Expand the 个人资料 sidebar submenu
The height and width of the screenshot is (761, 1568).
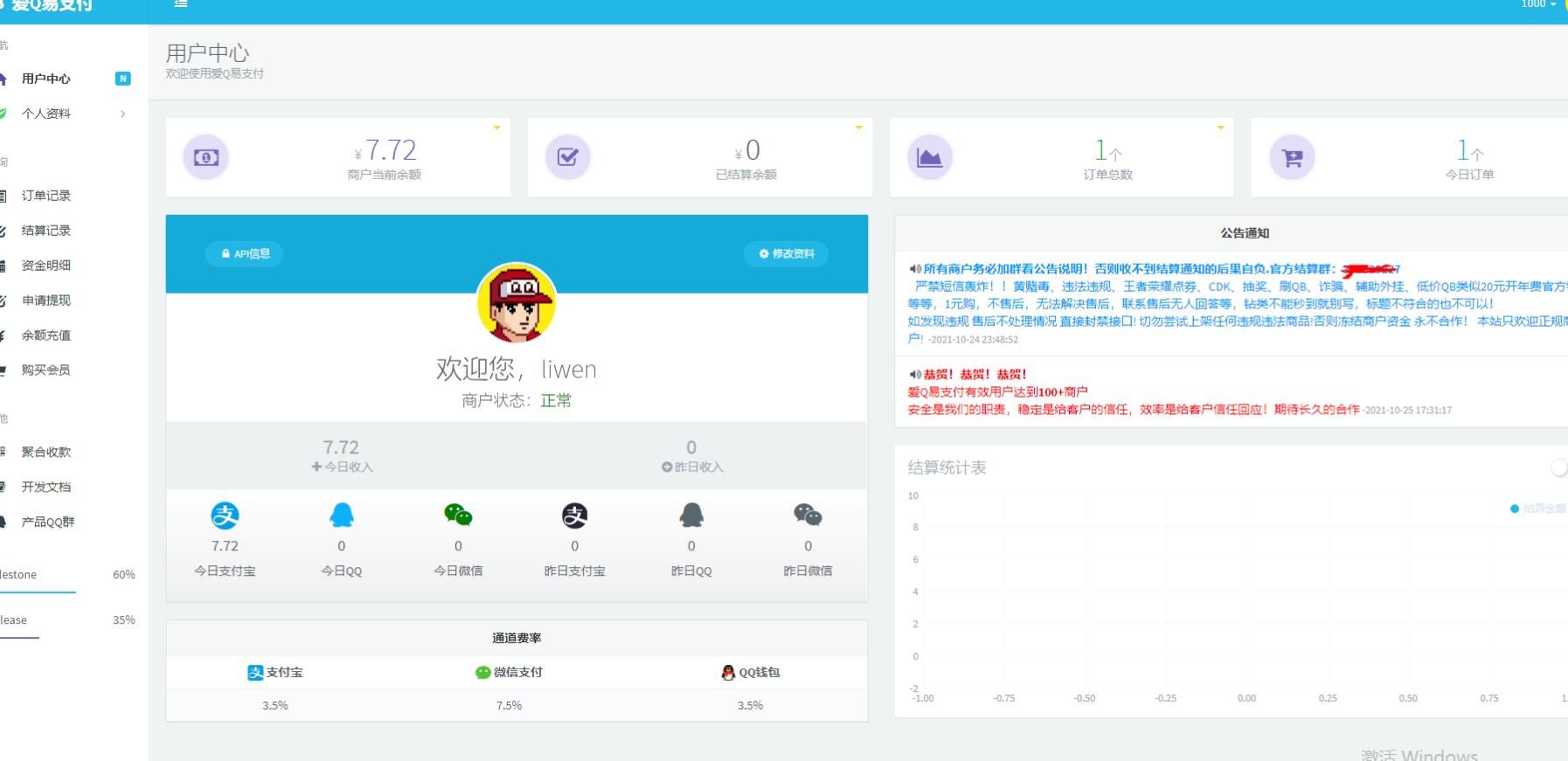pyautogui.click(x=70, y=114)
